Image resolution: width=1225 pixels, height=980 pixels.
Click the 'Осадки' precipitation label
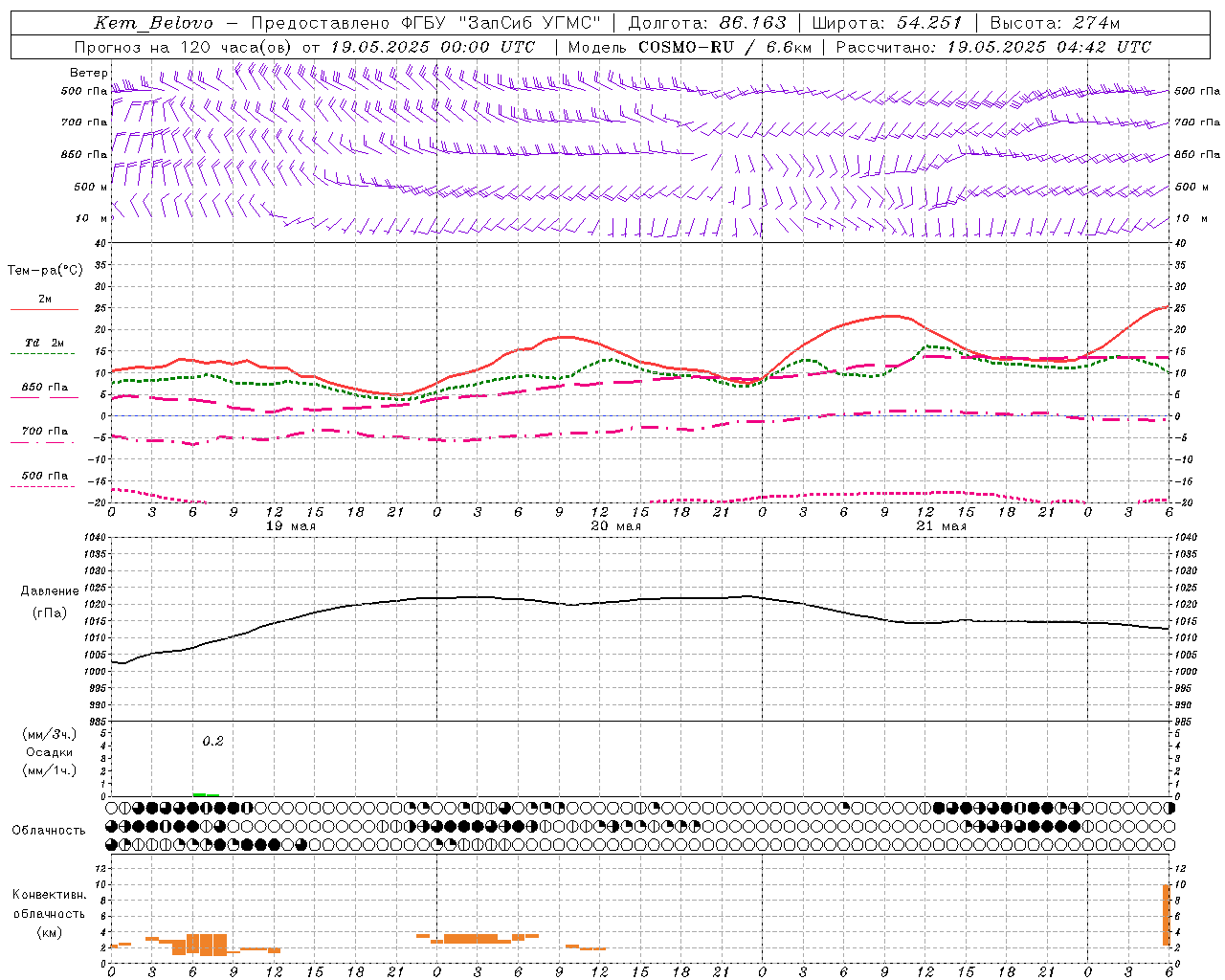click(x=50, y=752)
